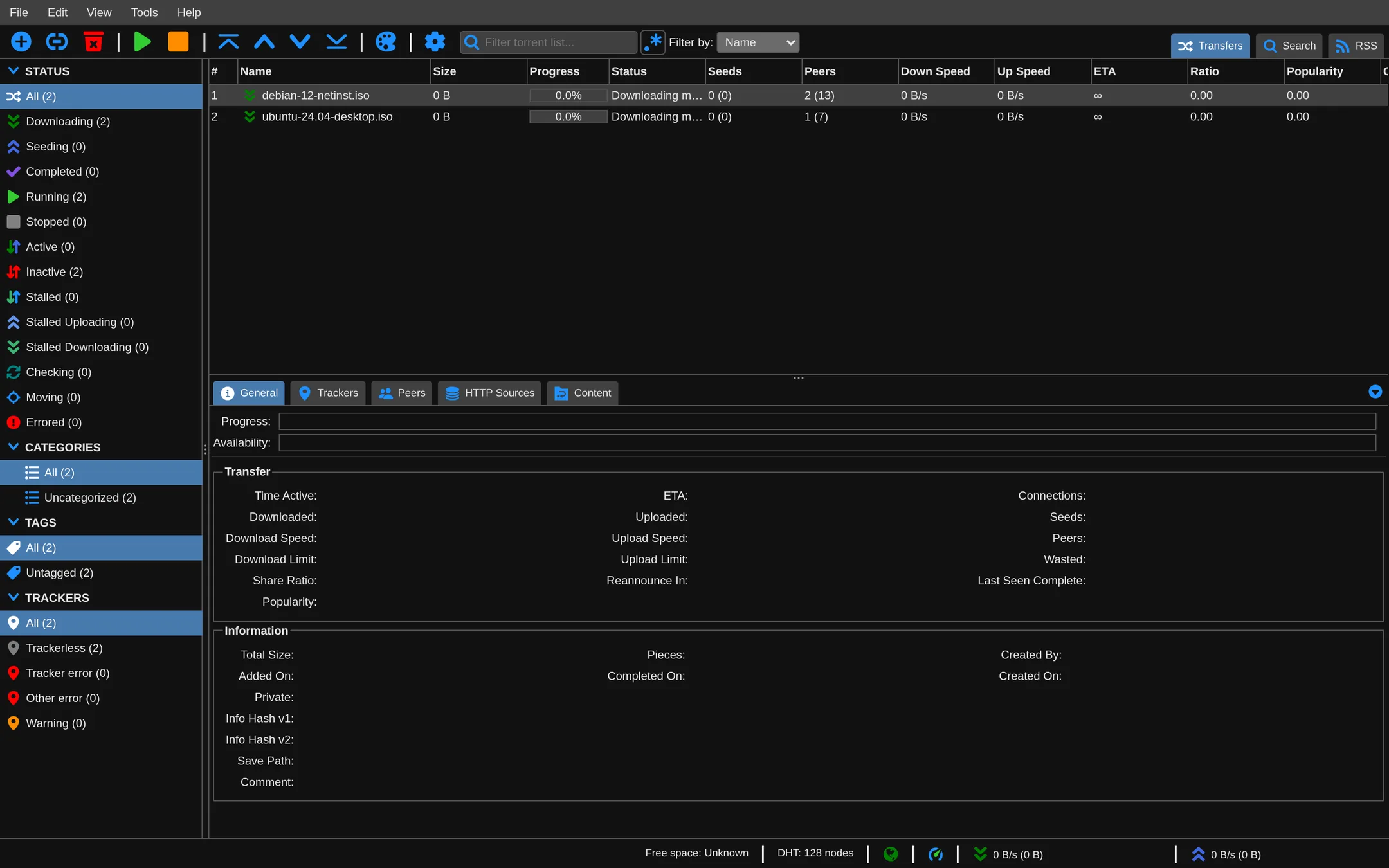
Task: Open the Content details tab
Action: (583, 393)
